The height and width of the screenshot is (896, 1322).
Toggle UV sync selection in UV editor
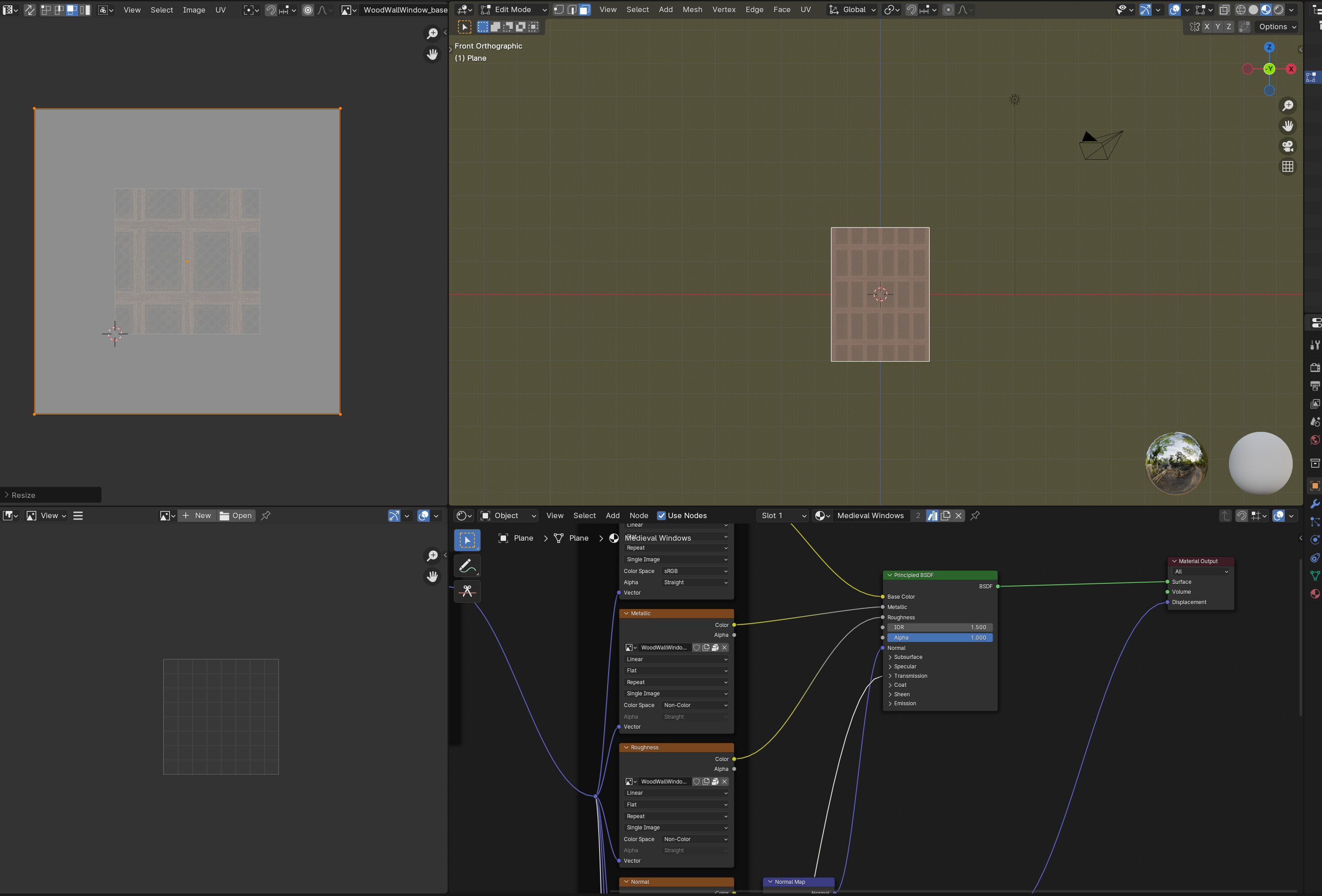30,10
